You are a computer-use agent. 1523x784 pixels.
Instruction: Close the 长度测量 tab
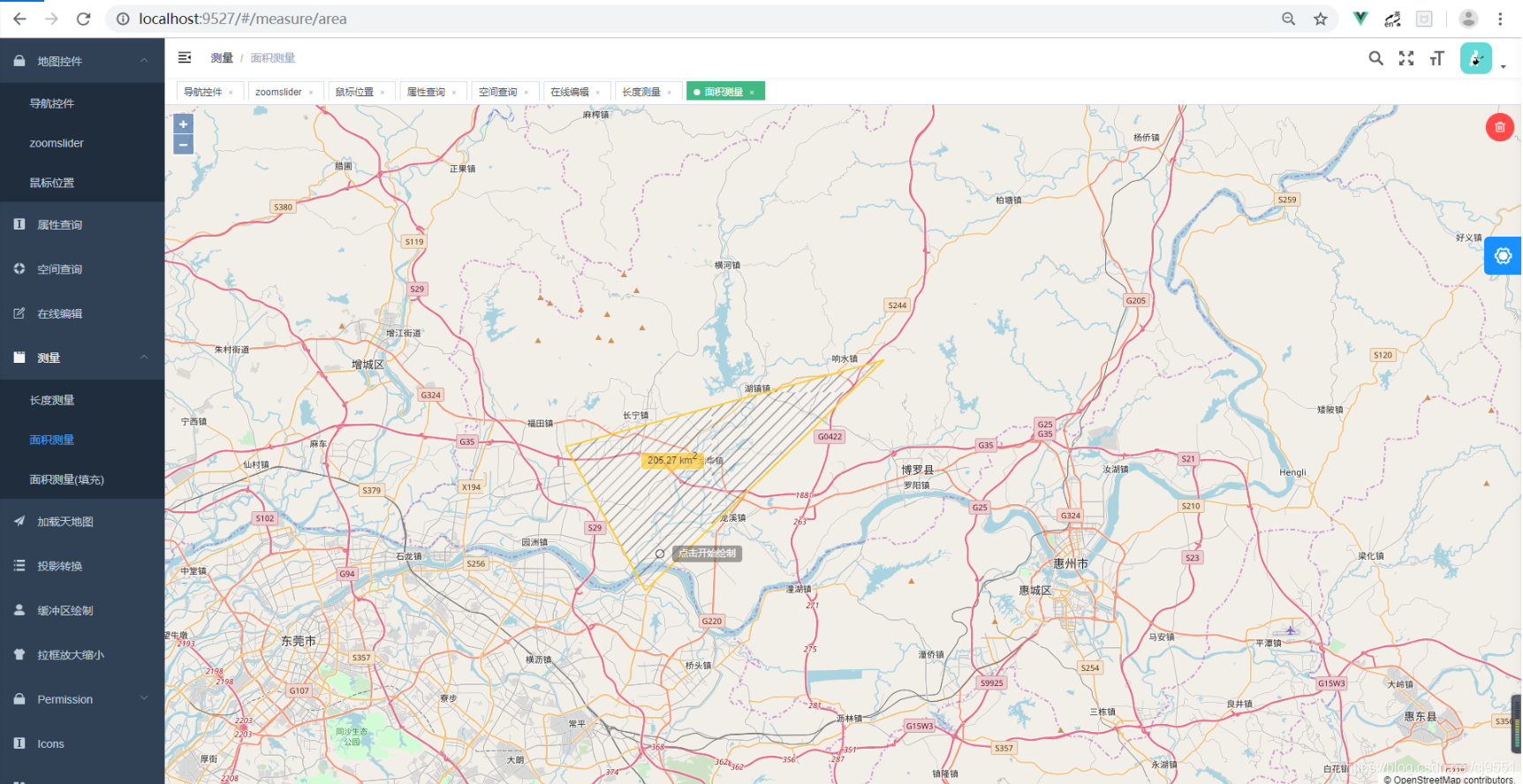point(670,93)
